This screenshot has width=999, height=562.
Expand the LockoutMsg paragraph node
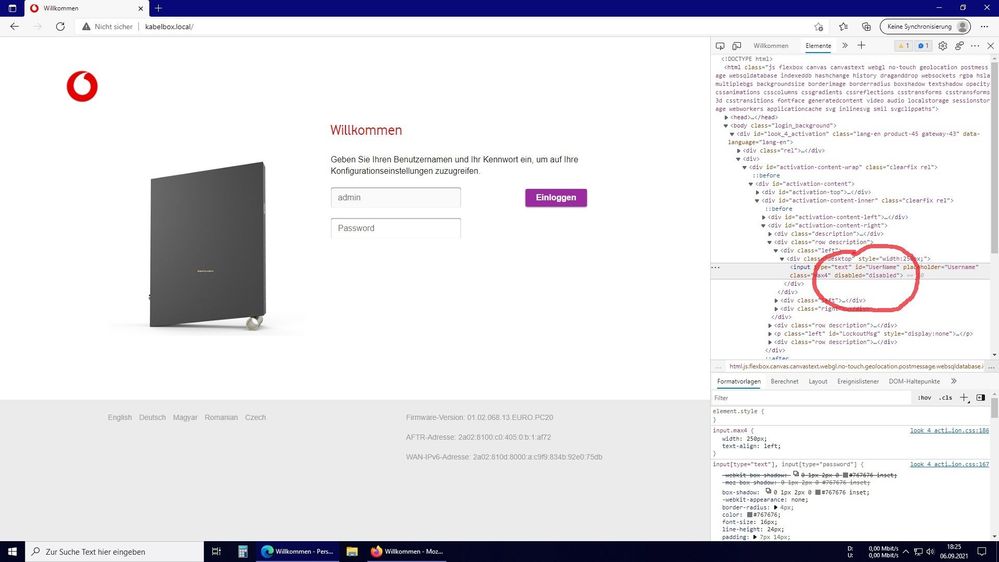[x=770, y=333]
